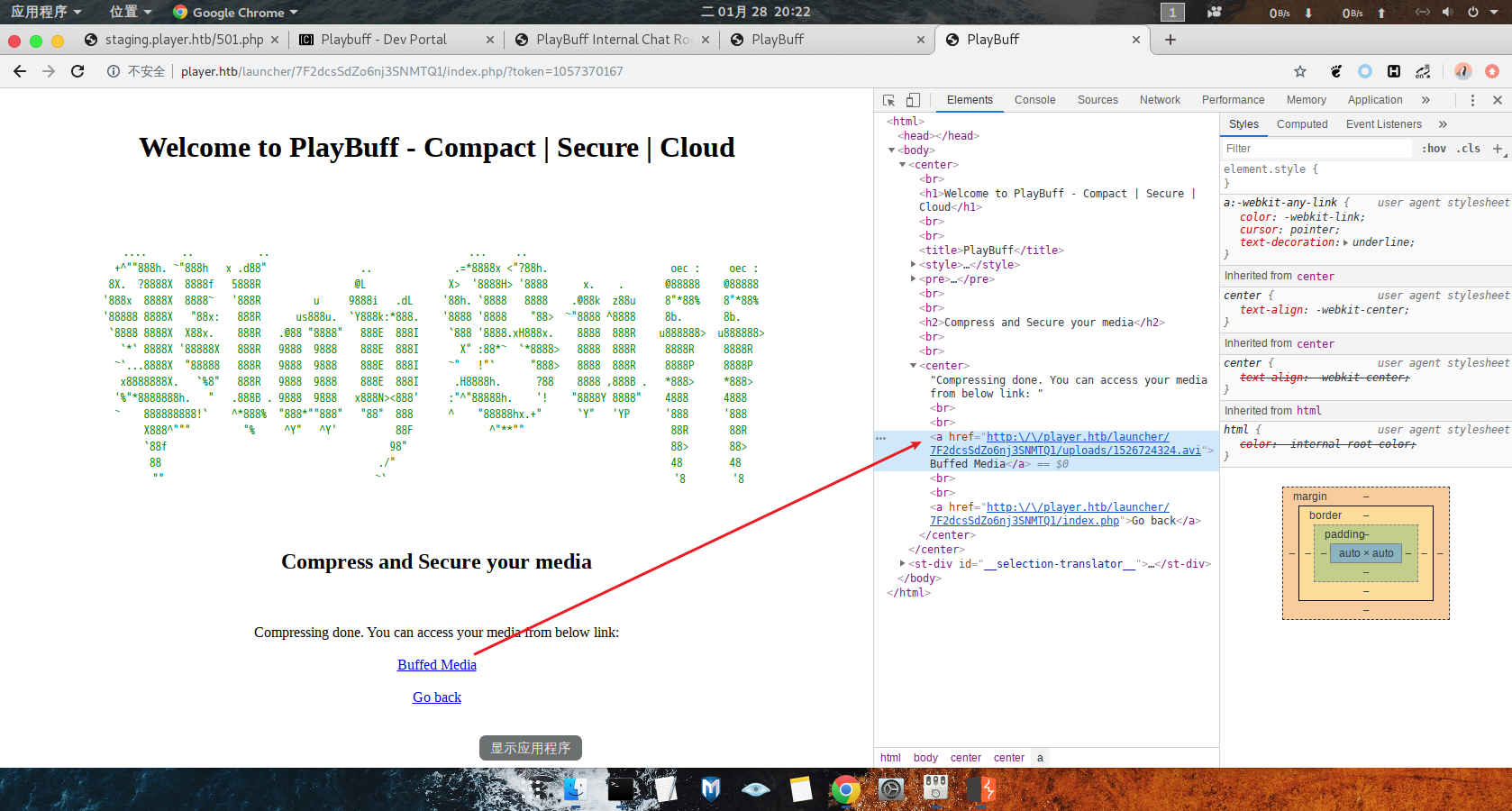Toggle the device toolbar in DevTools
This screenshot has height=811, width=1512.
913,100
